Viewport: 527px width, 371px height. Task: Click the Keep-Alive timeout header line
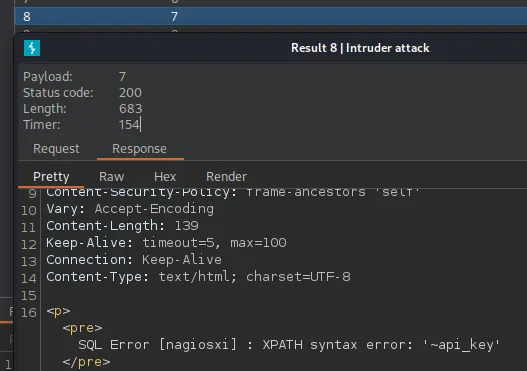click(x=166, y=243)
